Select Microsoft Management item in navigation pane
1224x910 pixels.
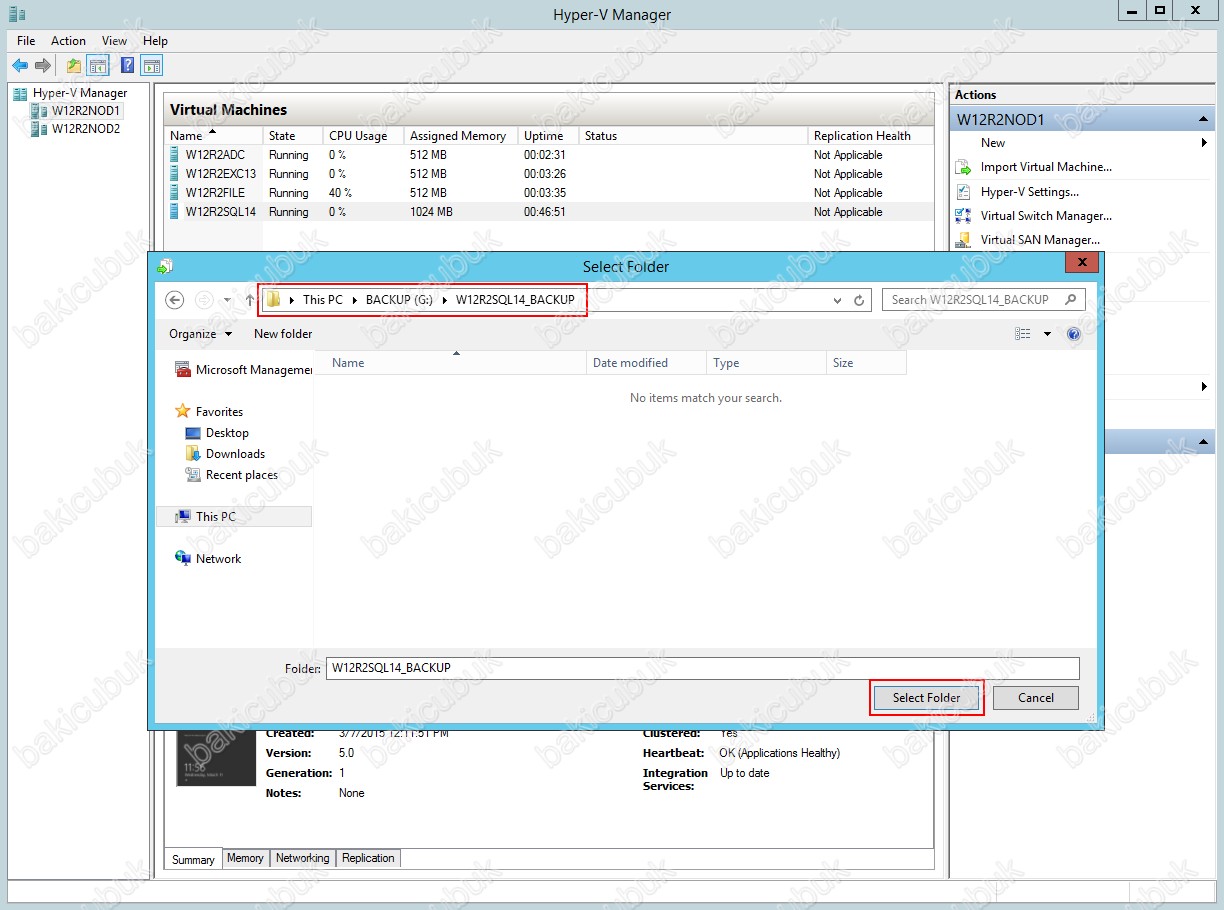coord(244,370)
